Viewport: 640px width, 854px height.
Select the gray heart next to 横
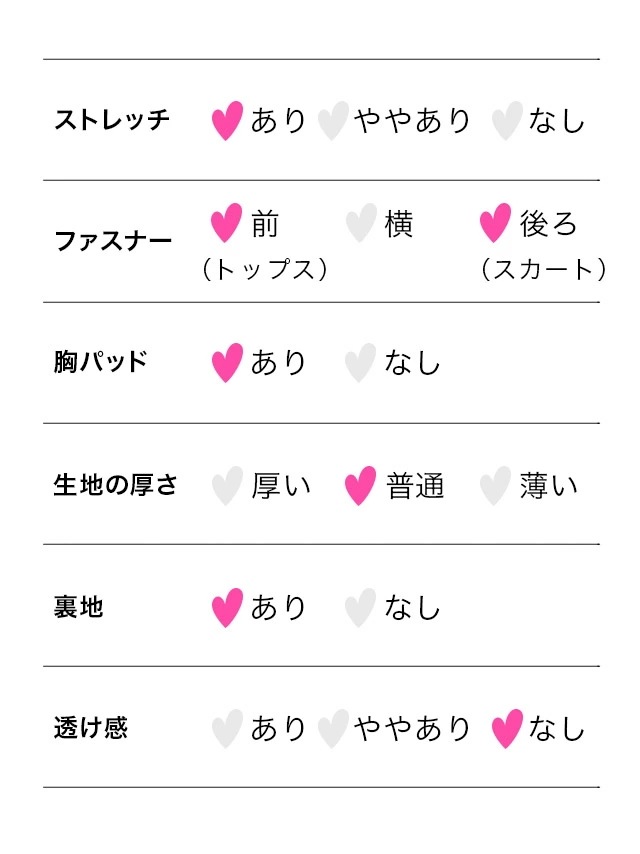[x=361, y=223]
